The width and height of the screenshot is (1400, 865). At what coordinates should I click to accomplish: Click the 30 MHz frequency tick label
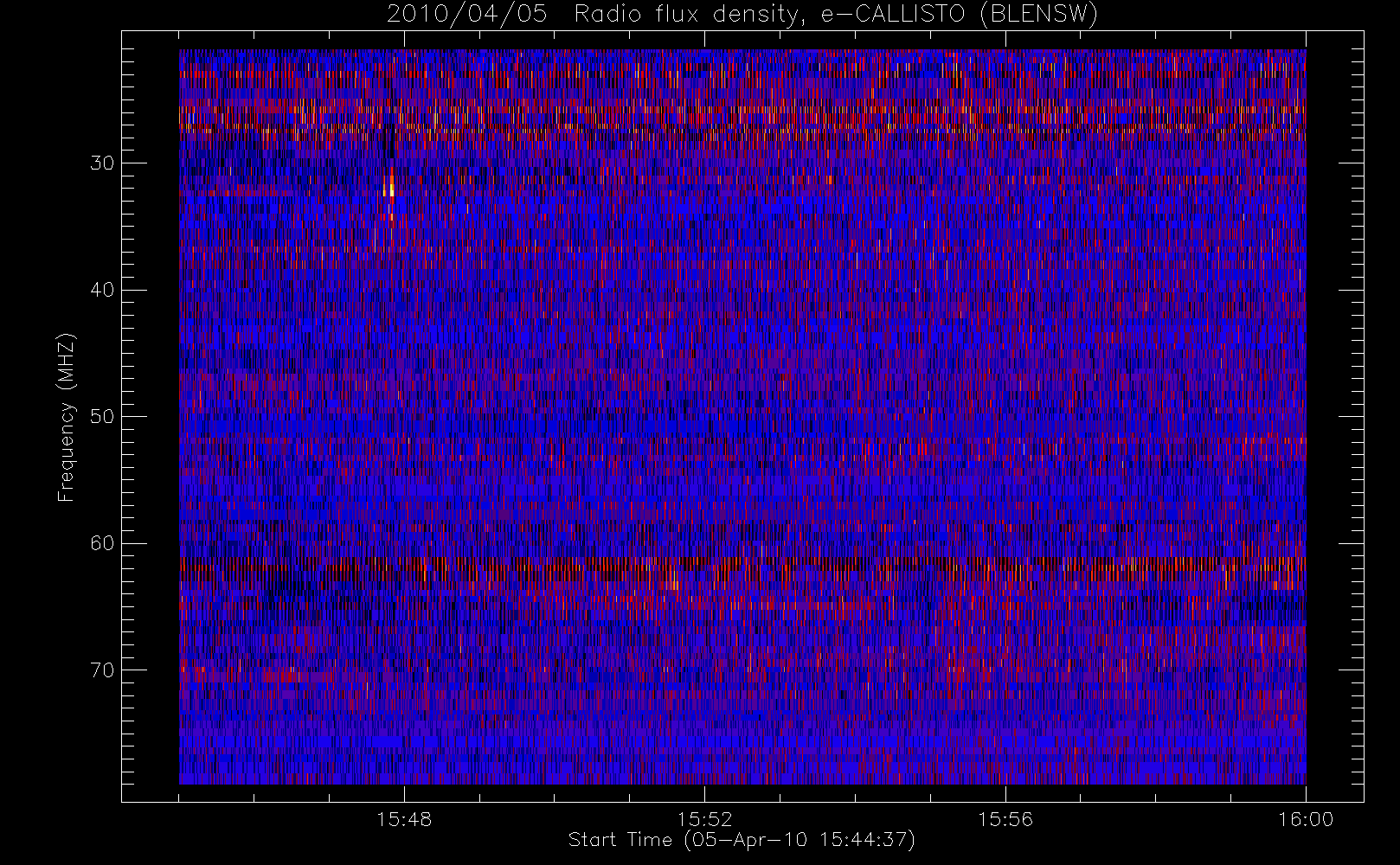point(102,163)
